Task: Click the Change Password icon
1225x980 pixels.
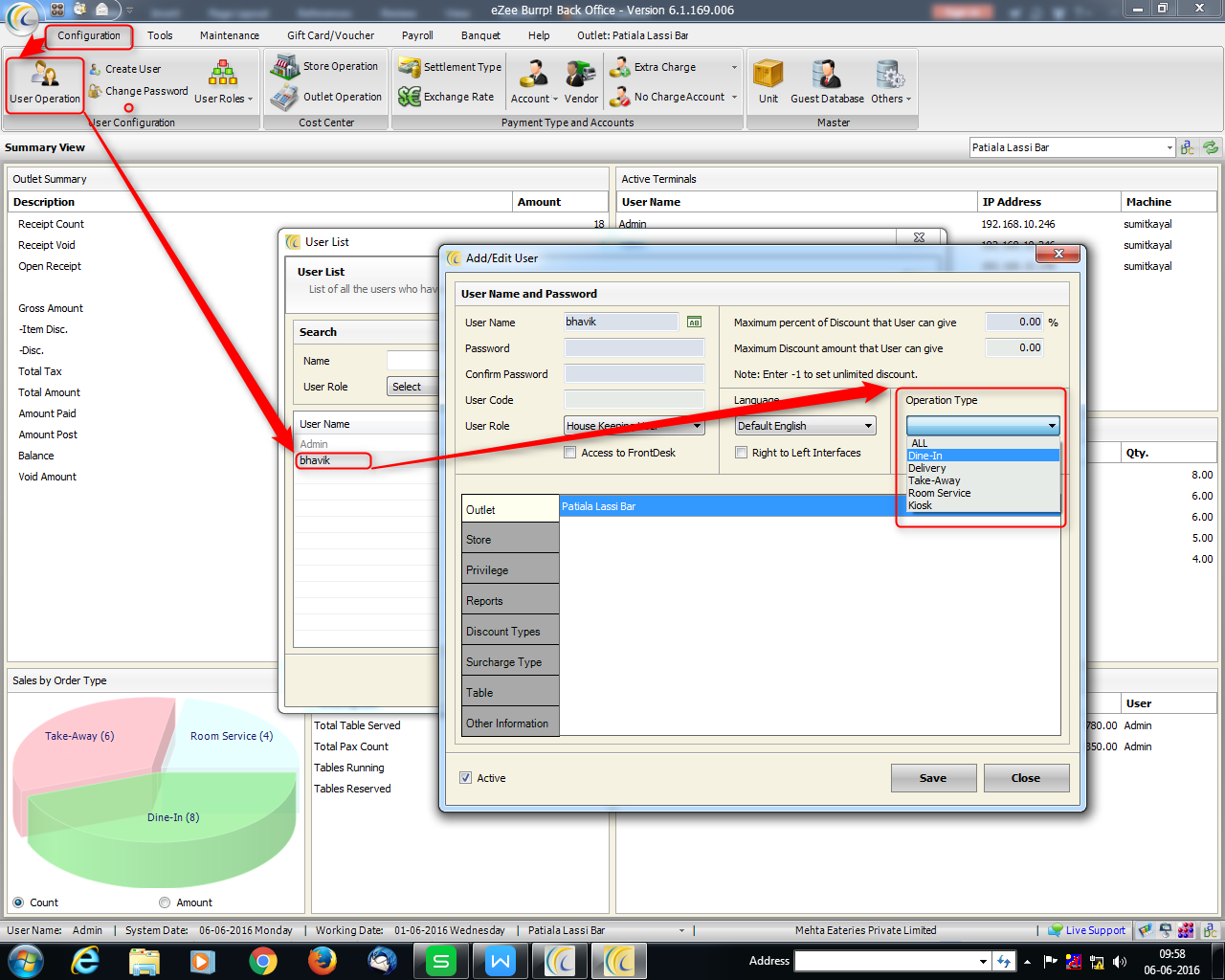Action: click(95, 91)
